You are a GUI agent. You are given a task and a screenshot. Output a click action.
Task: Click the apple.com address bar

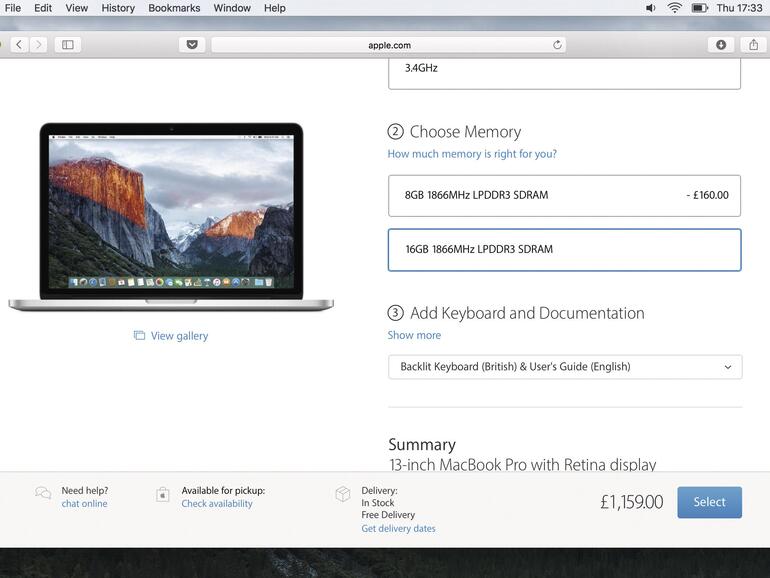(x=388, y=45)
